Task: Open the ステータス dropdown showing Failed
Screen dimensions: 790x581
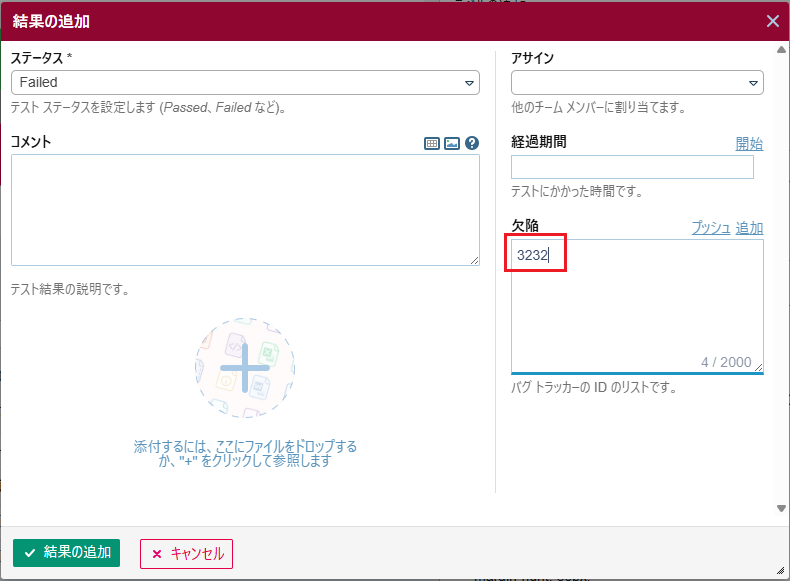Action: pos(245,83)
